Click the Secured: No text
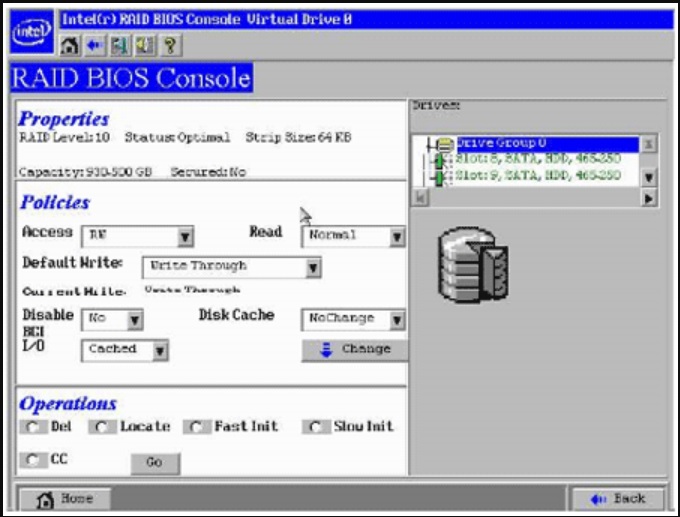680x517 pixels. pyautogui.click(x=208, y=172)
